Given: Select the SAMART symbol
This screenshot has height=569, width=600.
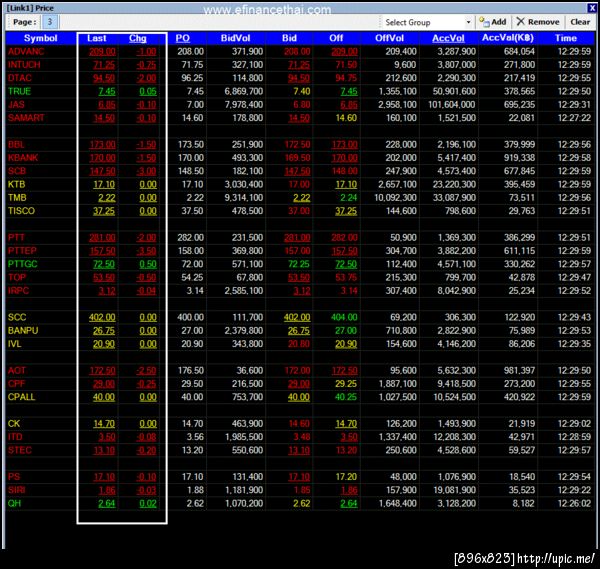Looking at the screenshot, I should (x=26, y=118).
